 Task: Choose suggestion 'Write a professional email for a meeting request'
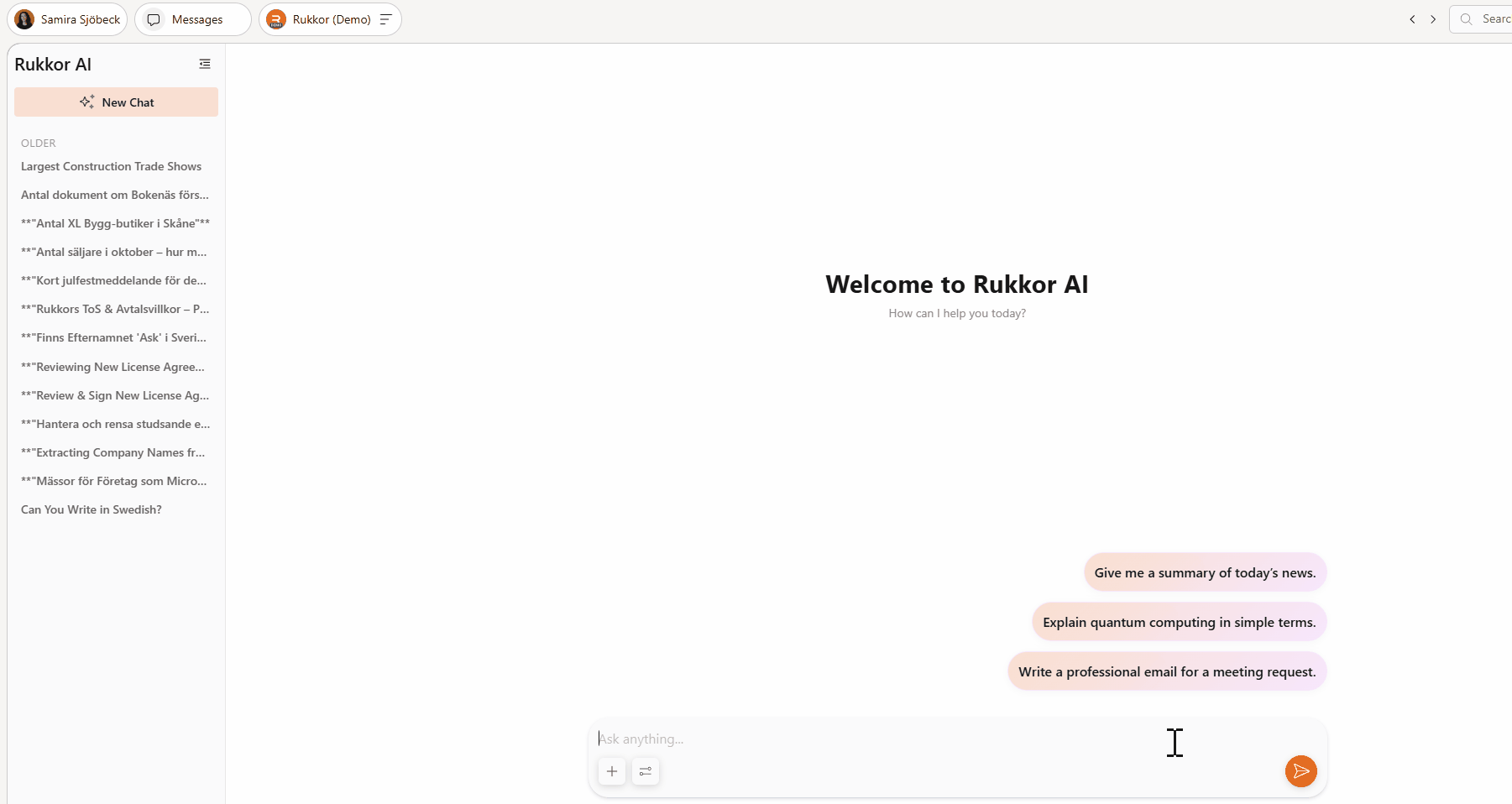(x=1167, y=671)
